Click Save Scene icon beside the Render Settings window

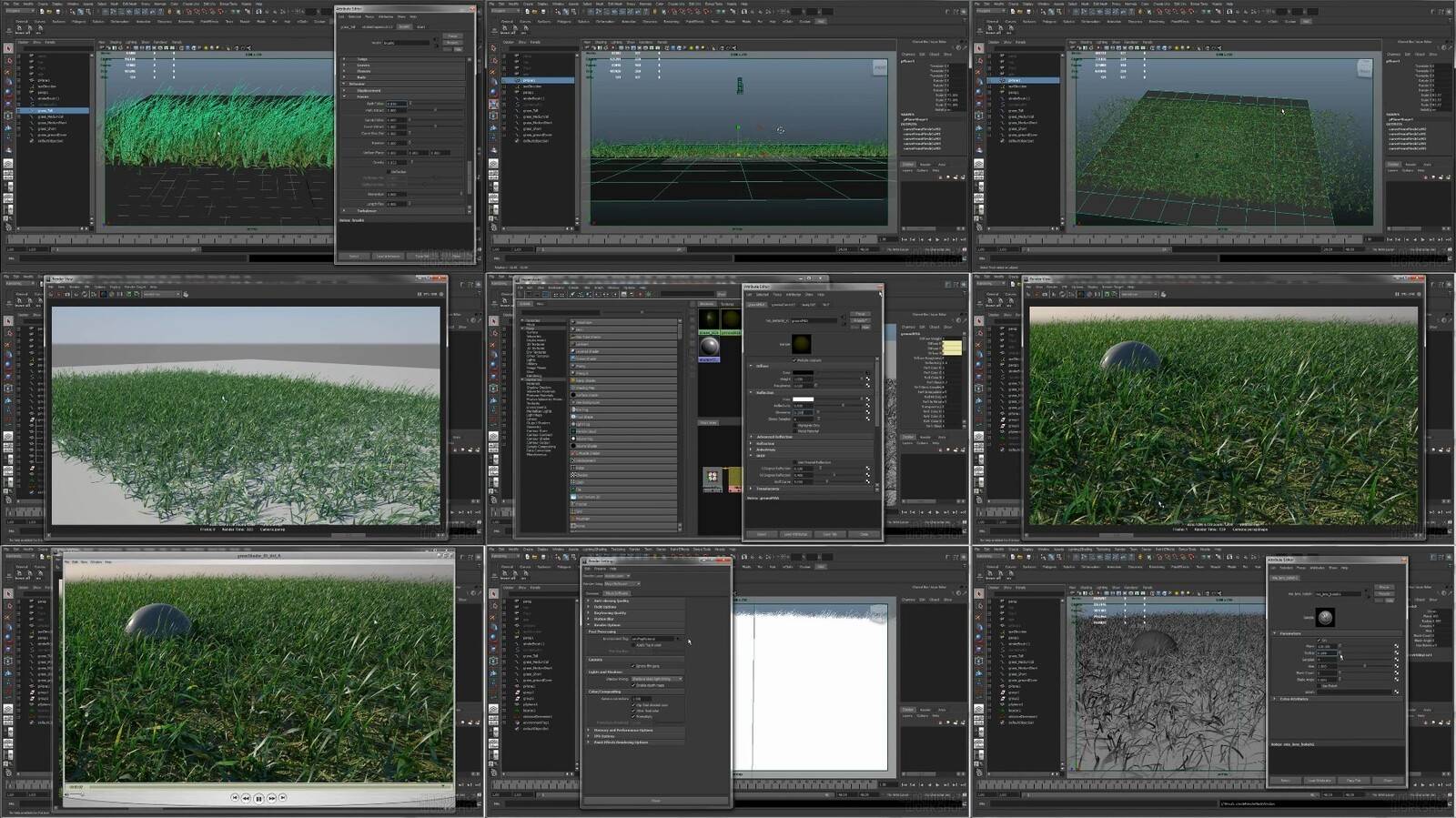(x=543, y=557)
